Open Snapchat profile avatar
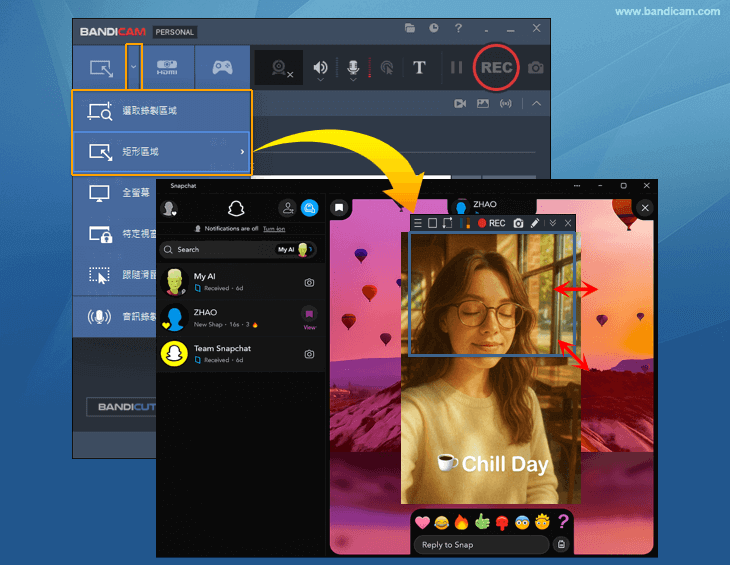 (x=169, y=208)
